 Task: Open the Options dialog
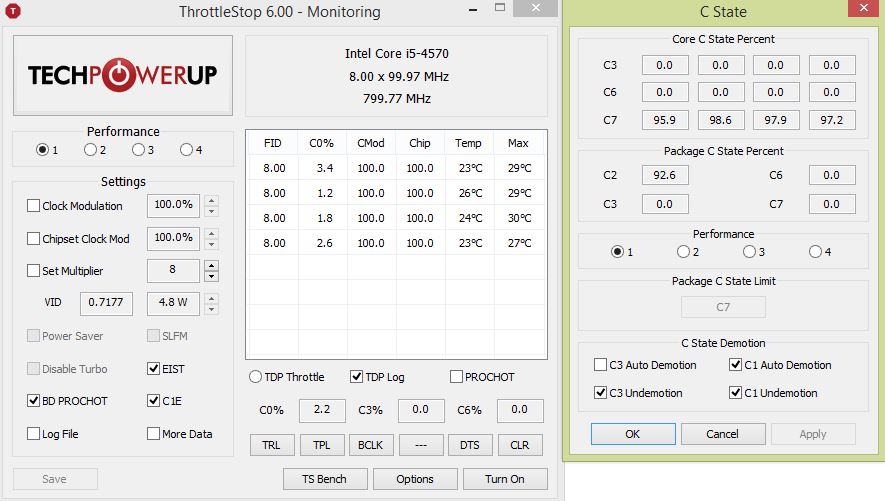tap(415, 479)
